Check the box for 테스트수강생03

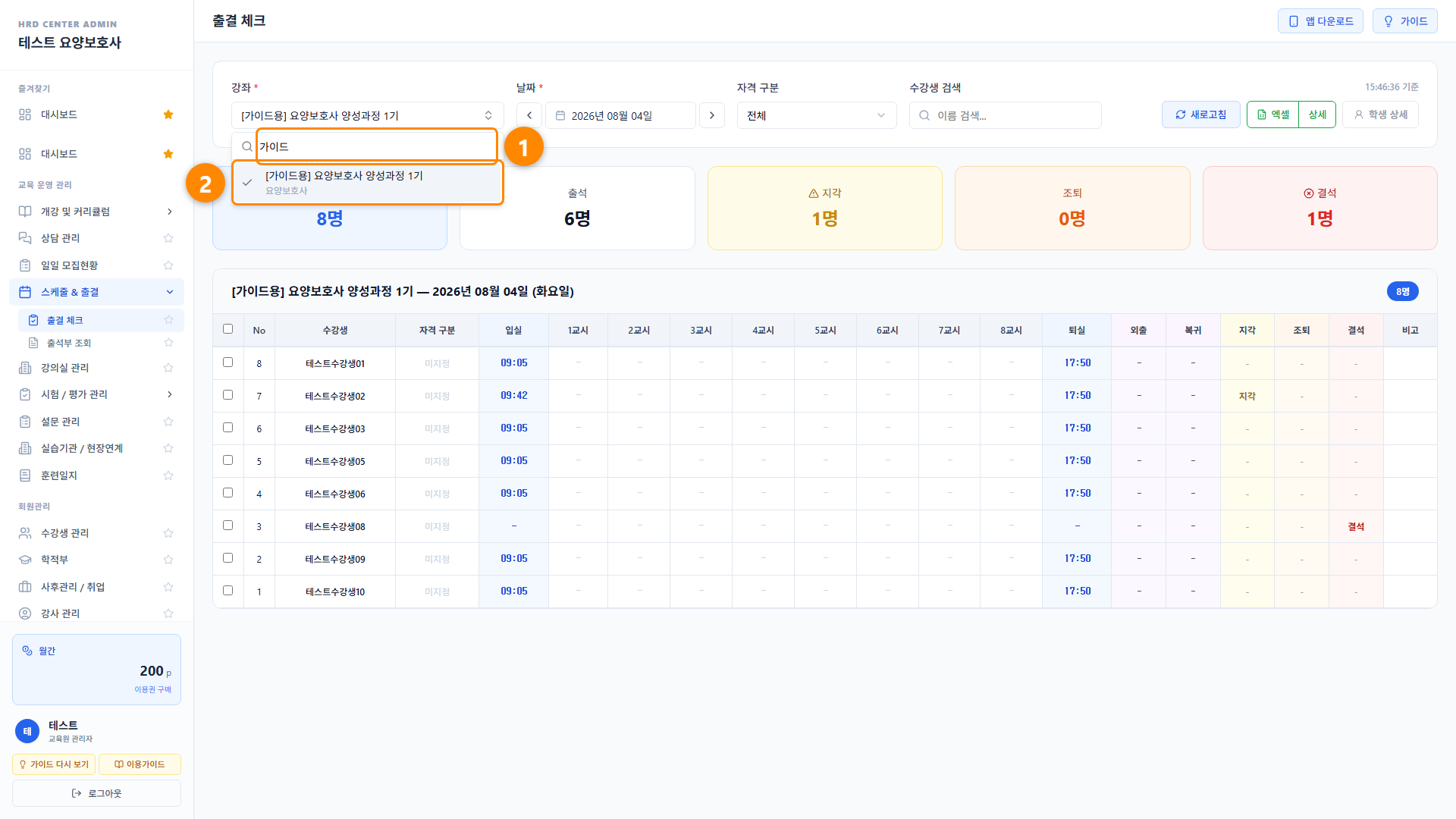227,428
